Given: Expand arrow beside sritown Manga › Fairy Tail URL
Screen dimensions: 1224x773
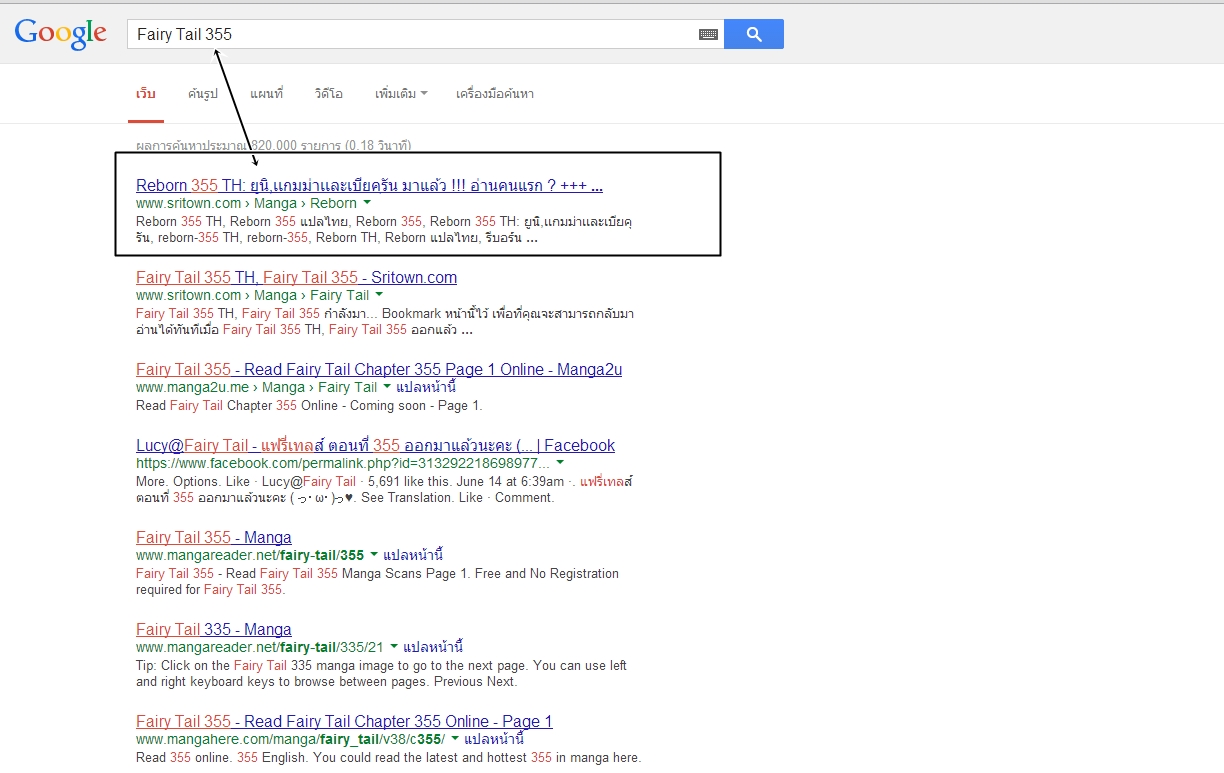Looking at the screenshot, I should click(x=379, y=296).
